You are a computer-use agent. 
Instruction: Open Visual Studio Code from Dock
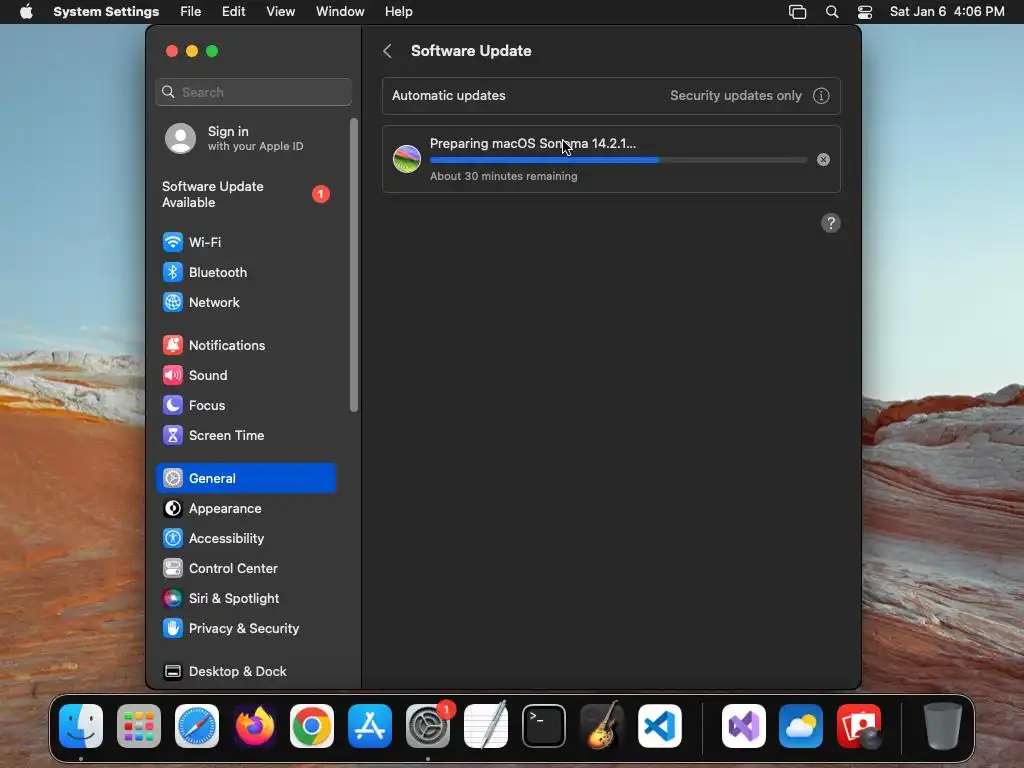click(660, 726)
